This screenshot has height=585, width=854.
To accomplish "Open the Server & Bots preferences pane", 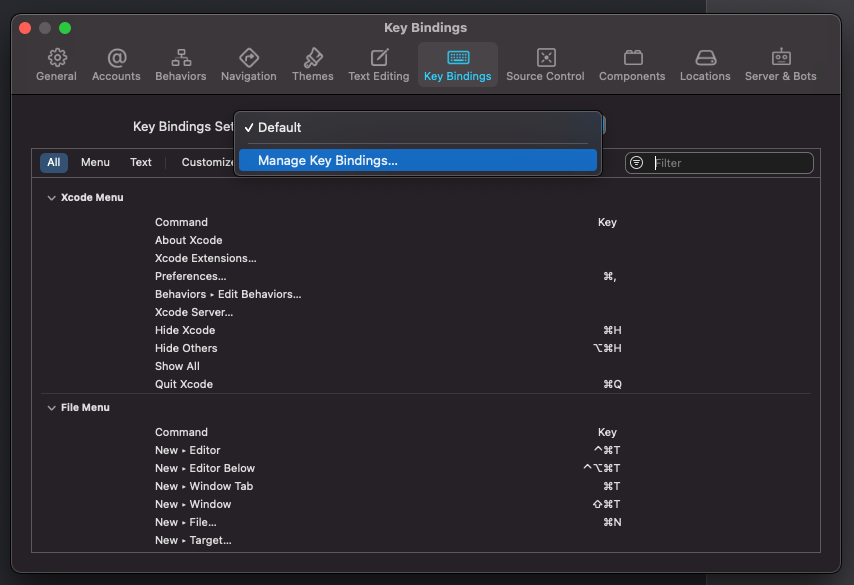I will coord(780,65).
